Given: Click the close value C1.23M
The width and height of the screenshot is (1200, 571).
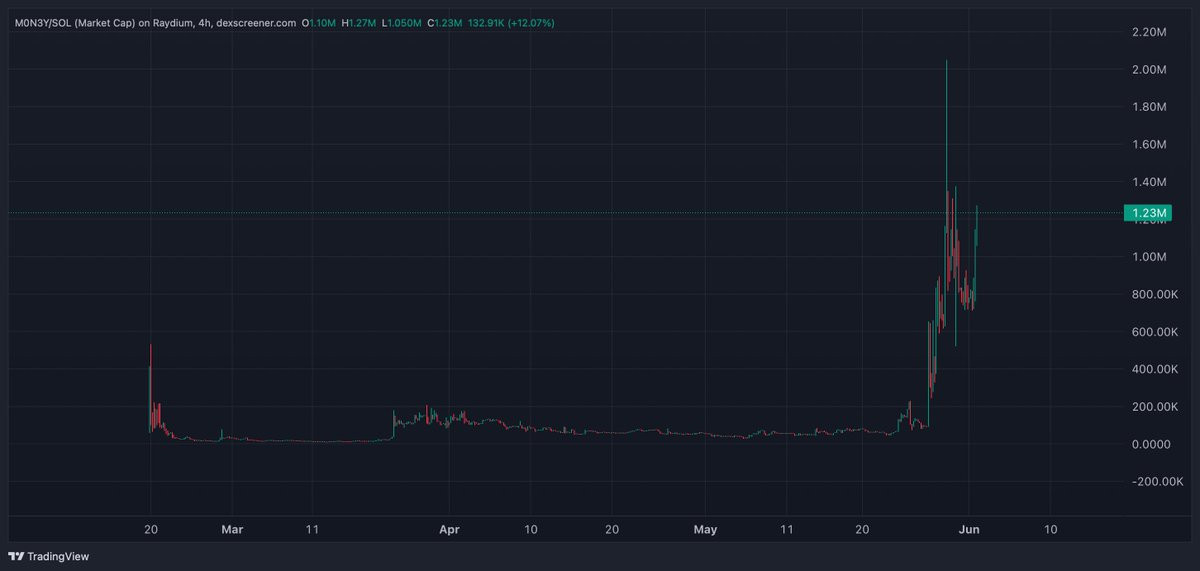Looking at the screenshot, I should click(x=443, y=22).
